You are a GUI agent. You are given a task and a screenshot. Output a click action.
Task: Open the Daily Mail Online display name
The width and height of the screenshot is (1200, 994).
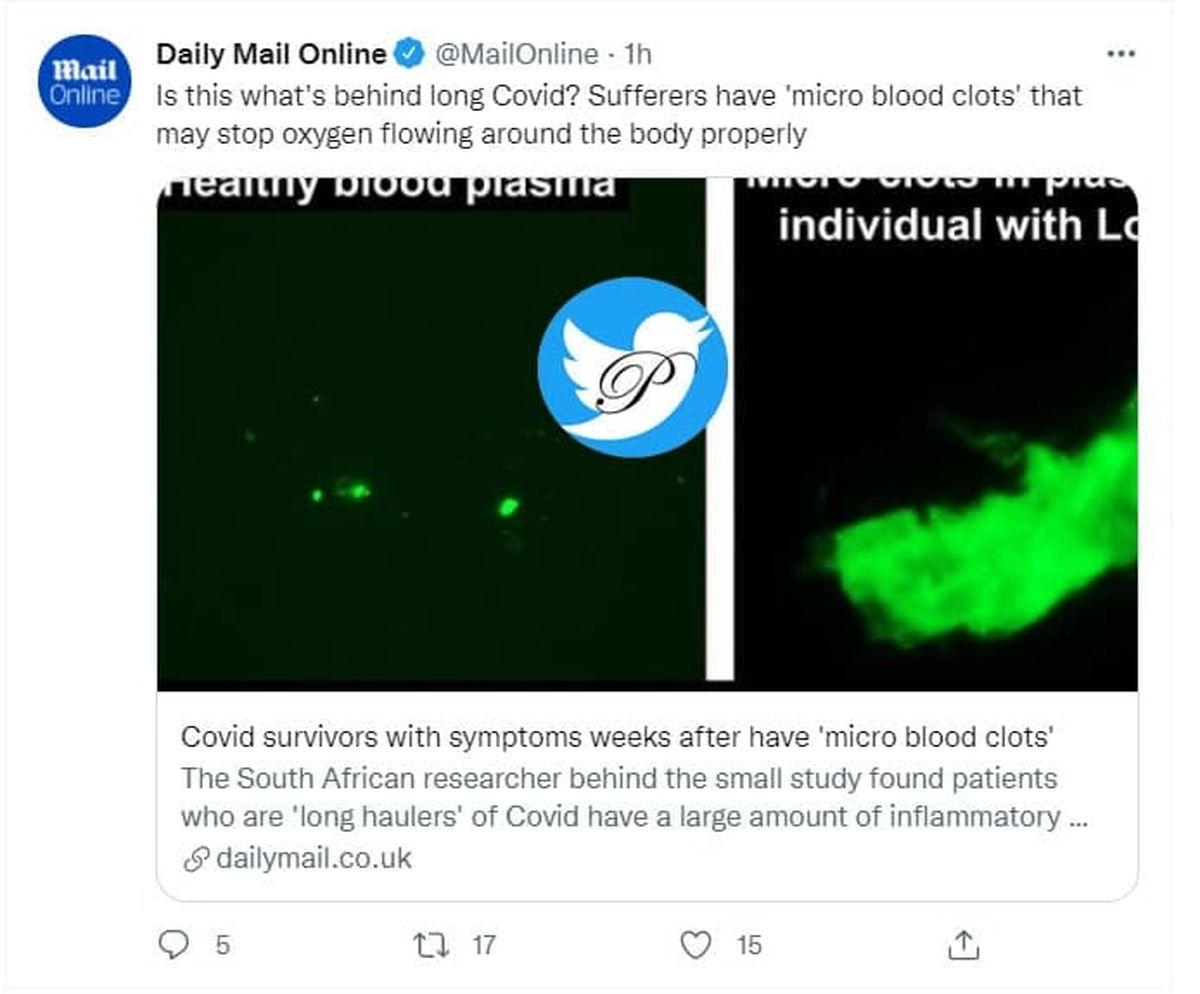point(271,53)
